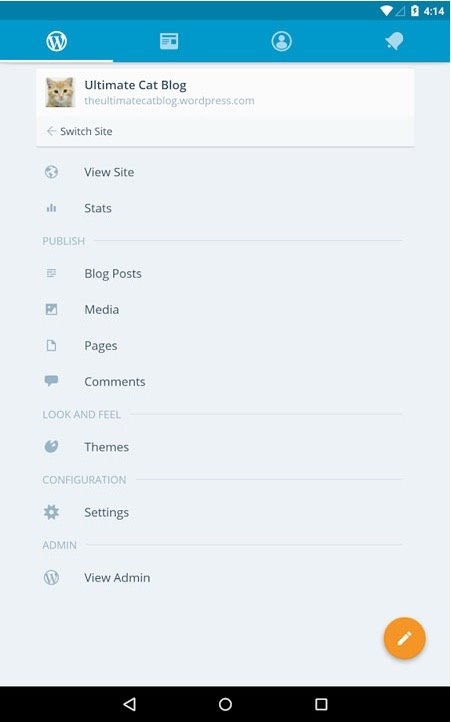The height and width of the screenshot is (723, 451).
Task: Open View Site
Action: click(x=109, y=172)
